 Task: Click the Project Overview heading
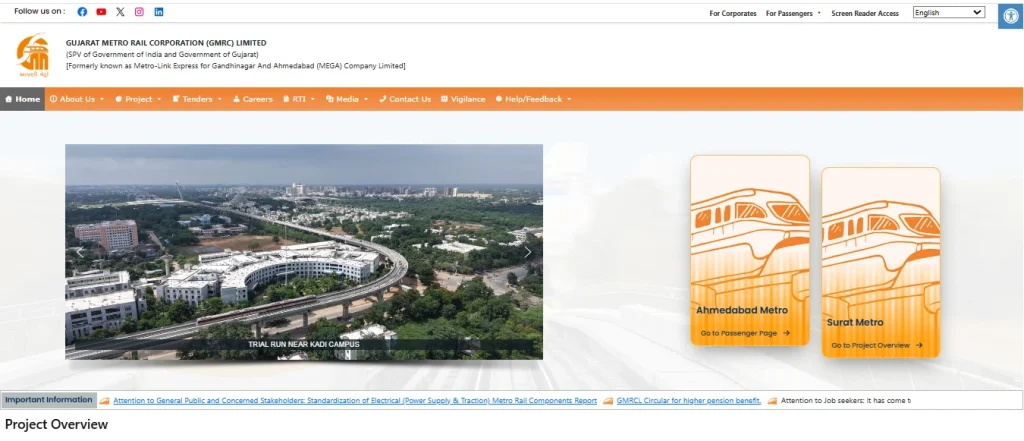[x=56, y=425]
